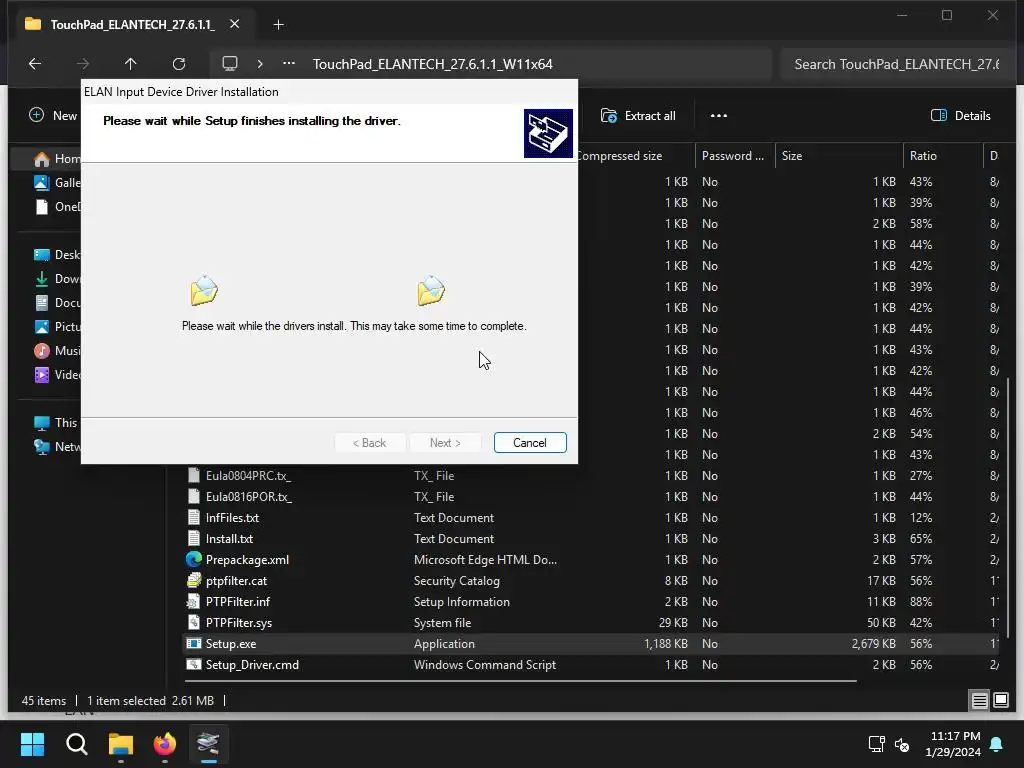Screen dimensions: 1024x768
Task: Go up one folder level
Action: tap(131, 63)
